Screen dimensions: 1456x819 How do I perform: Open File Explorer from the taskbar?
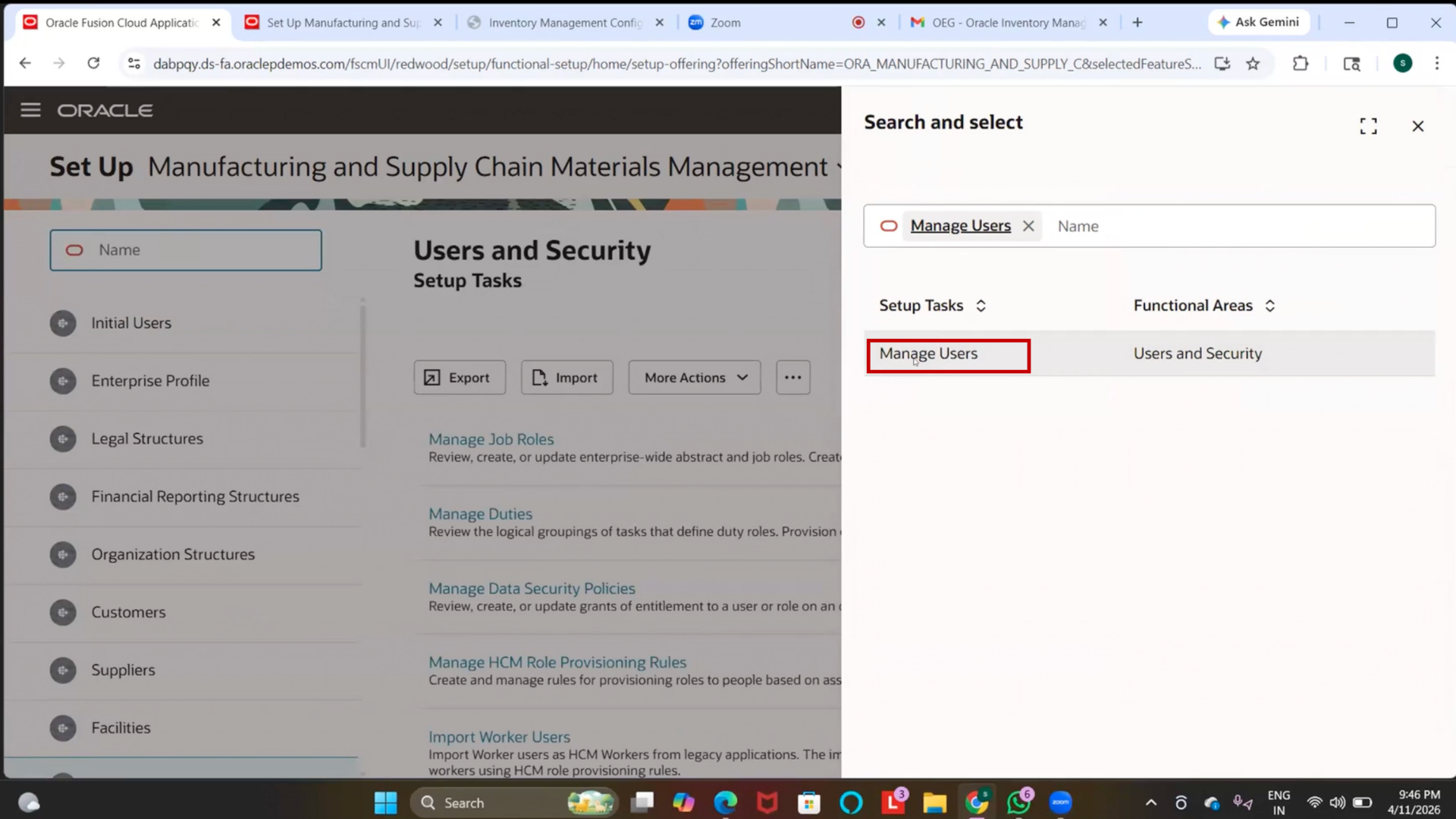click(934, 802)
